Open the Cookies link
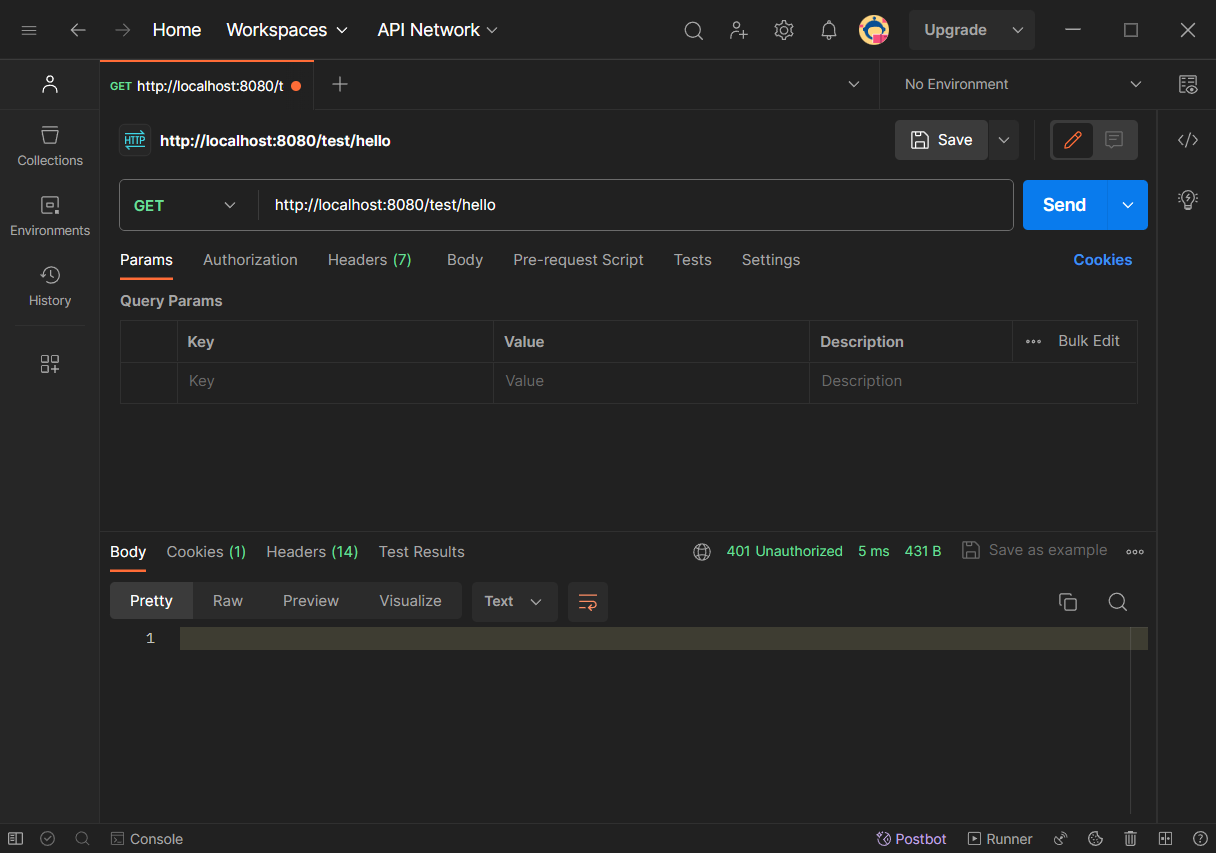The image size is (1216, 853). tap(1103, 260)
